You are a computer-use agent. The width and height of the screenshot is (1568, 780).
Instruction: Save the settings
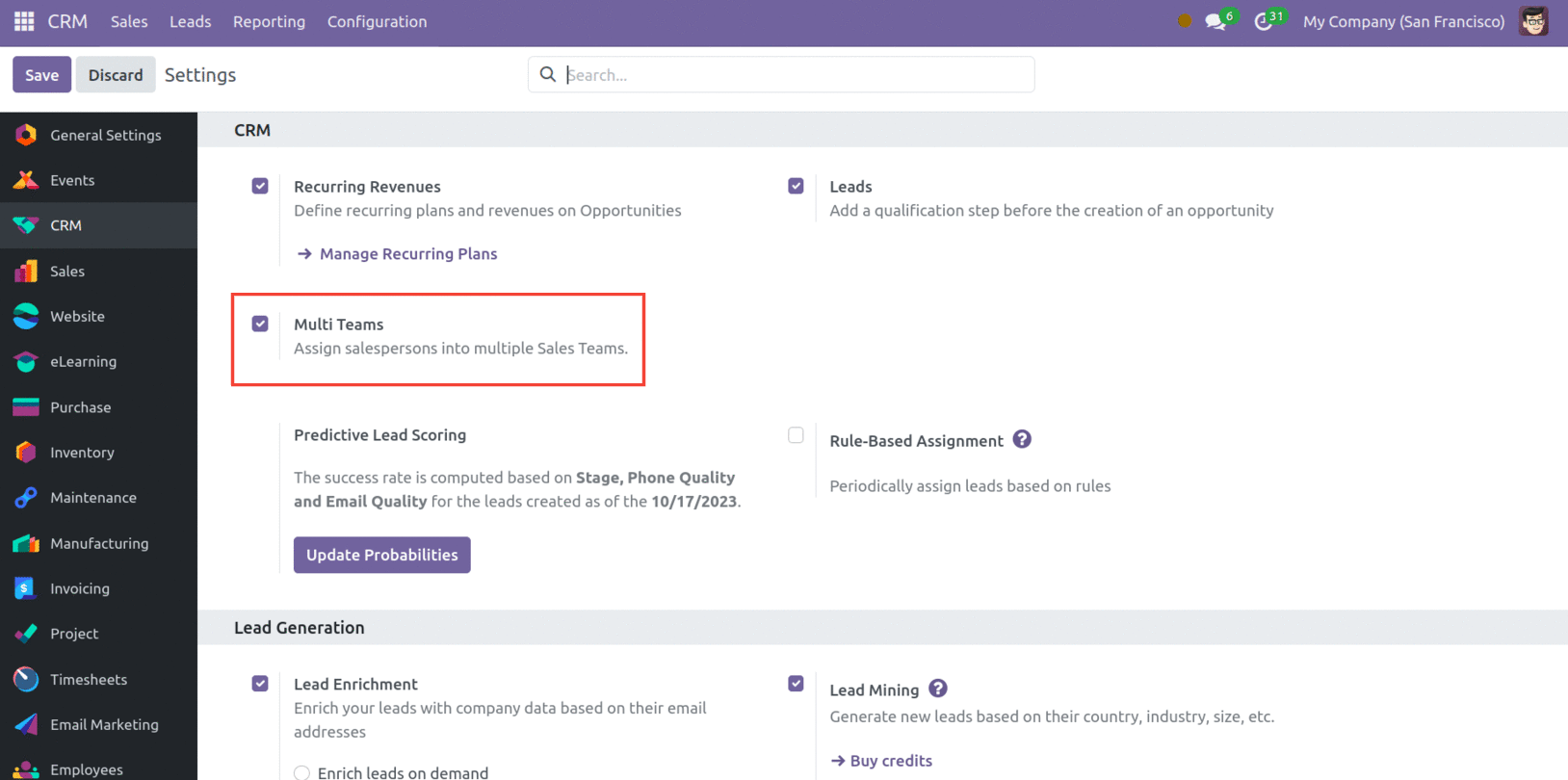click(x=41, y=74)
